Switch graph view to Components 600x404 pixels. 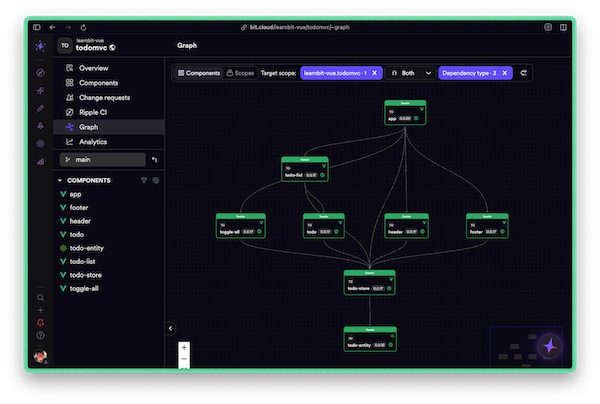(x=199, y=73)
